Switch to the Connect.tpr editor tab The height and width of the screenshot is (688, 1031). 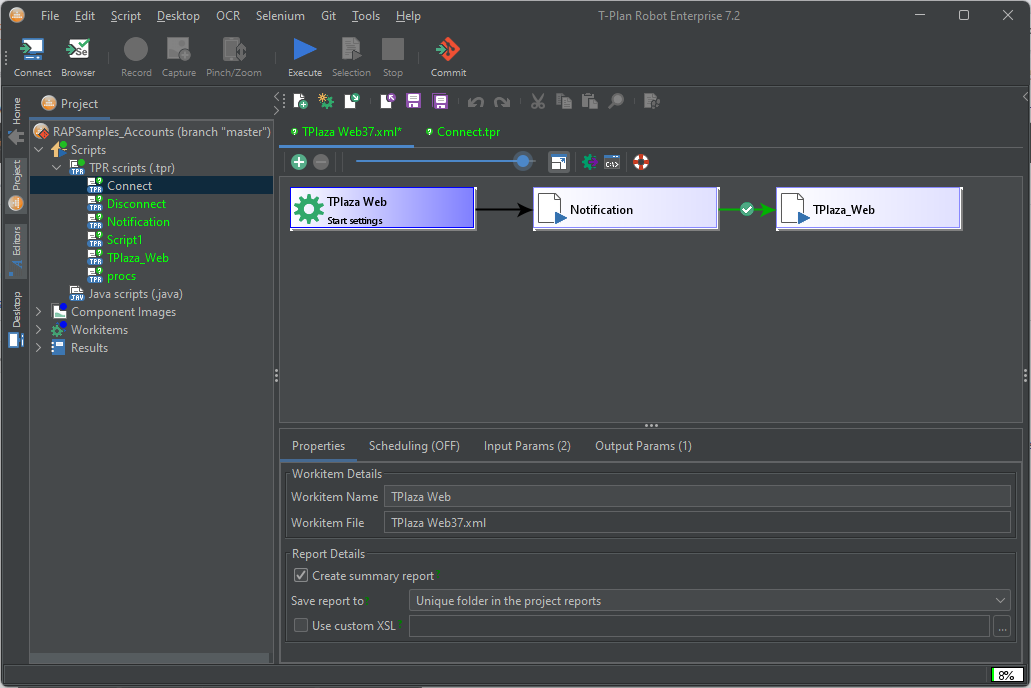pyautogui.click(x=468, y=132)
